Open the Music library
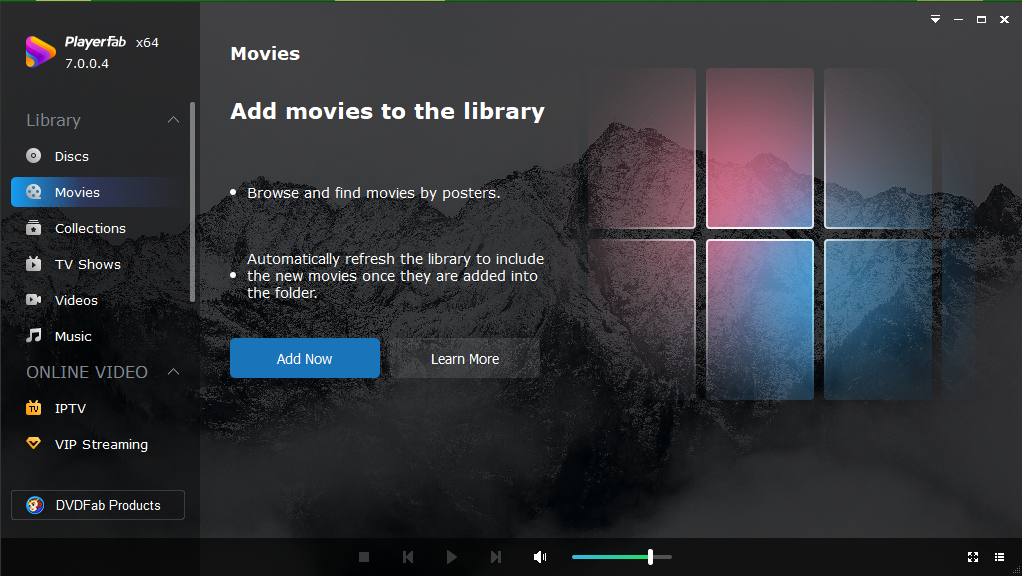 click(98, 336)
